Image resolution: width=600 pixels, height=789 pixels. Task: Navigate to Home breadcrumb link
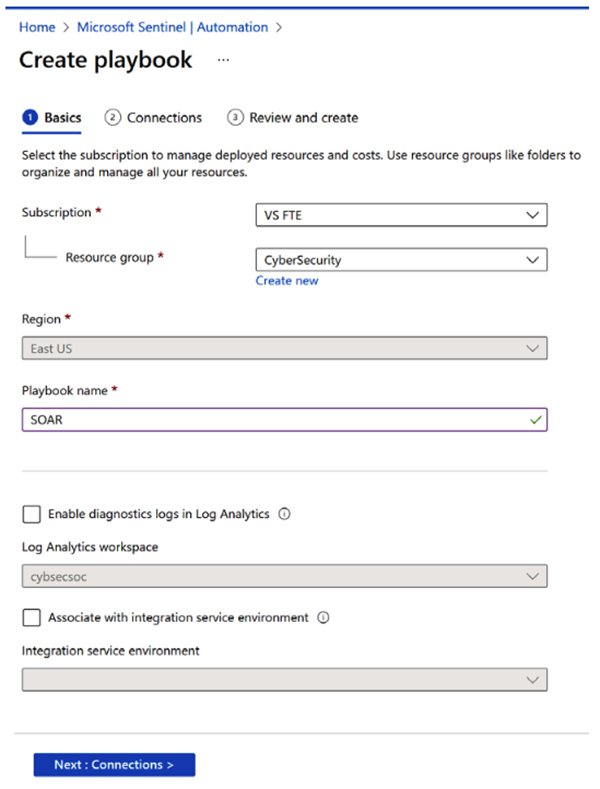37,27
